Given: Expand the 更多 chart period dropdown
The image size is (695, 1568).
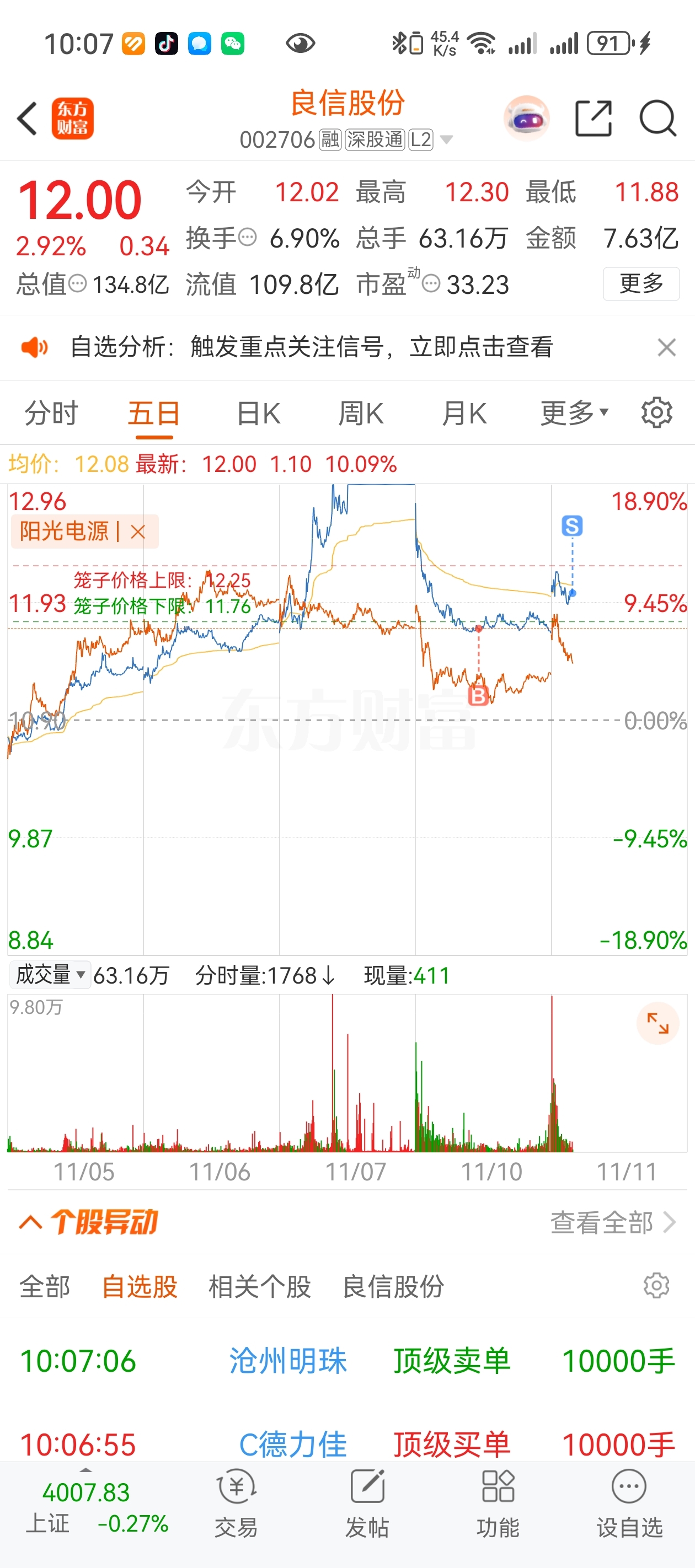Looking at the screenshot, I should (574, 414).
